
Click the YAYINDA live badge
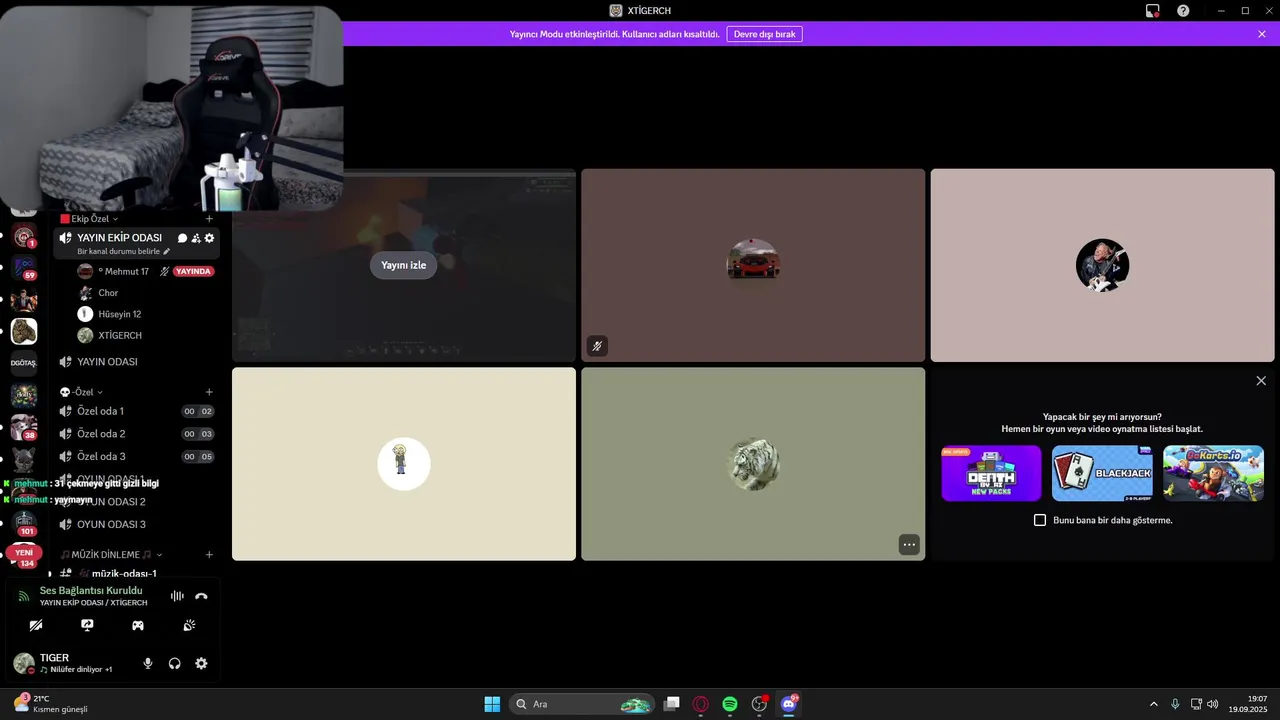193,271
